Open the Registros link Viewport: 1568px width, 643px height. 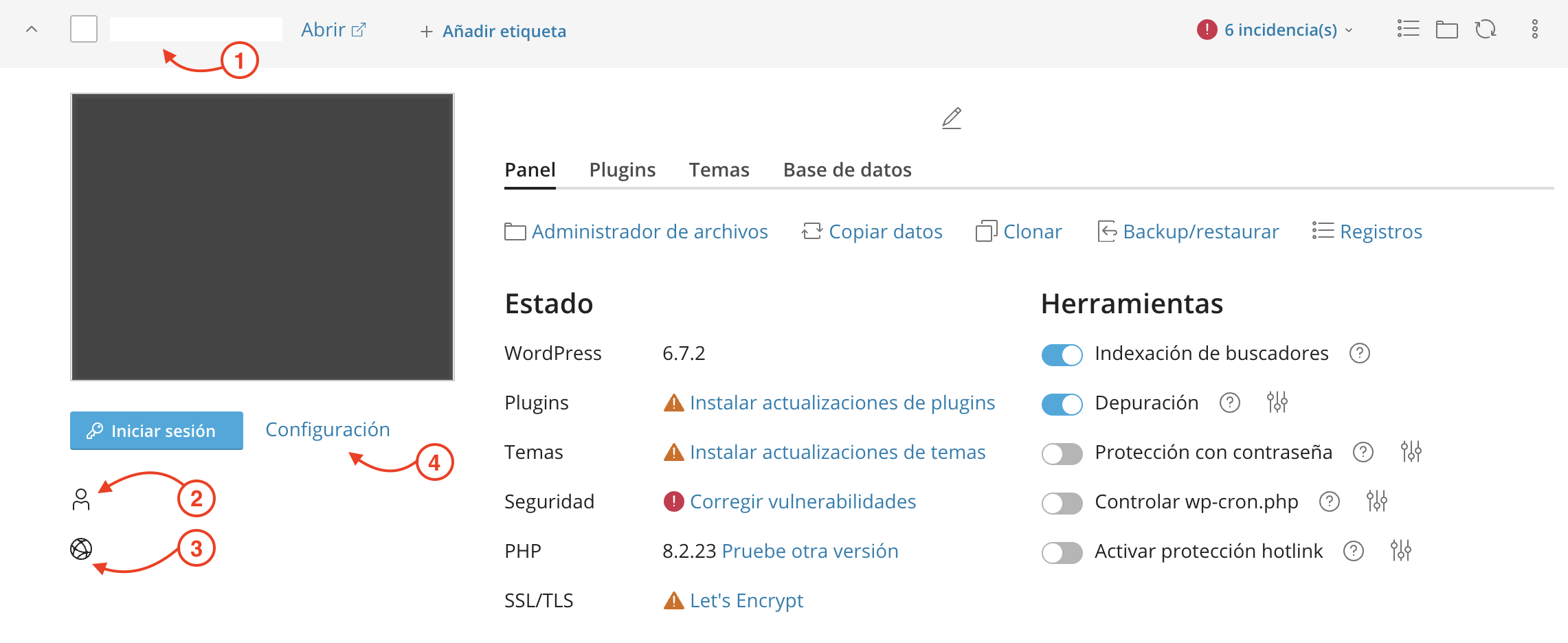[x=1367, y=232]
